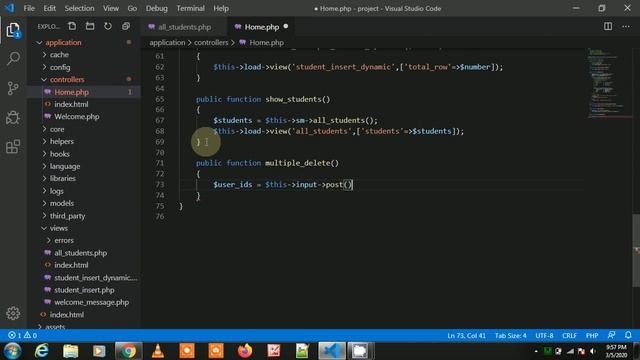The width and height of the screenshot is (640, 360).
Task: Open the Edit menu
Action: point(49,8)
